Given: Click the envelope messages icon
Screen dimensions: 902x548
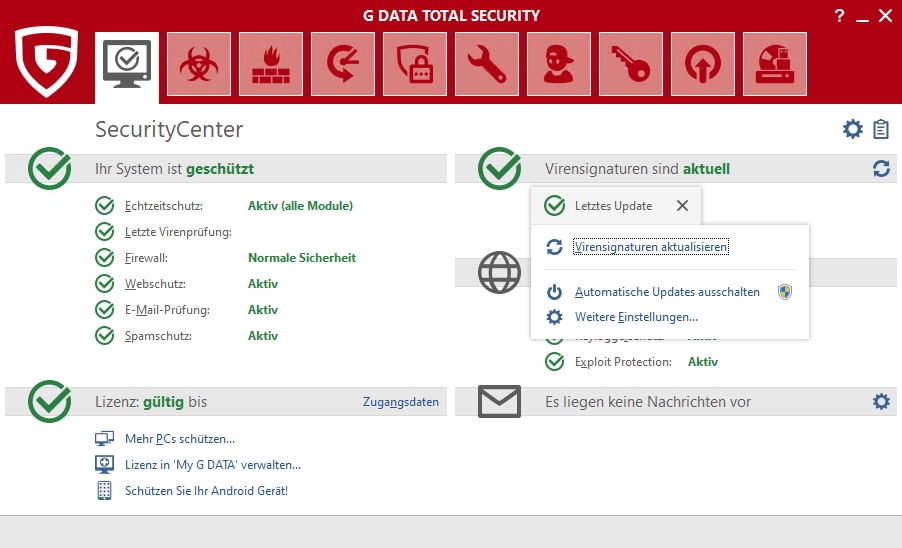Looking at the screenshot, I should click(499, 401).
